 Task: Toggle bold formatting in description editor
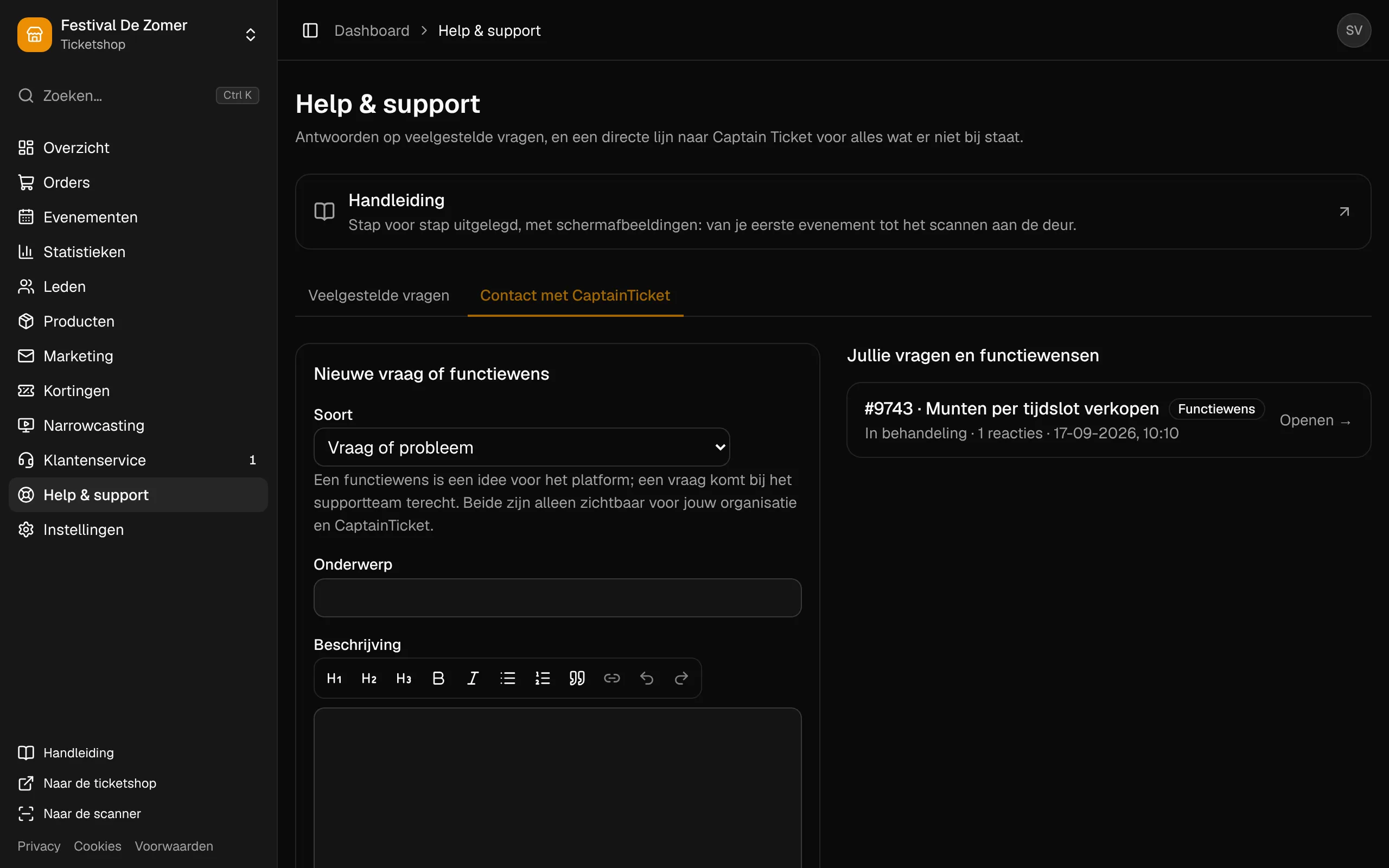coord(438,678)
